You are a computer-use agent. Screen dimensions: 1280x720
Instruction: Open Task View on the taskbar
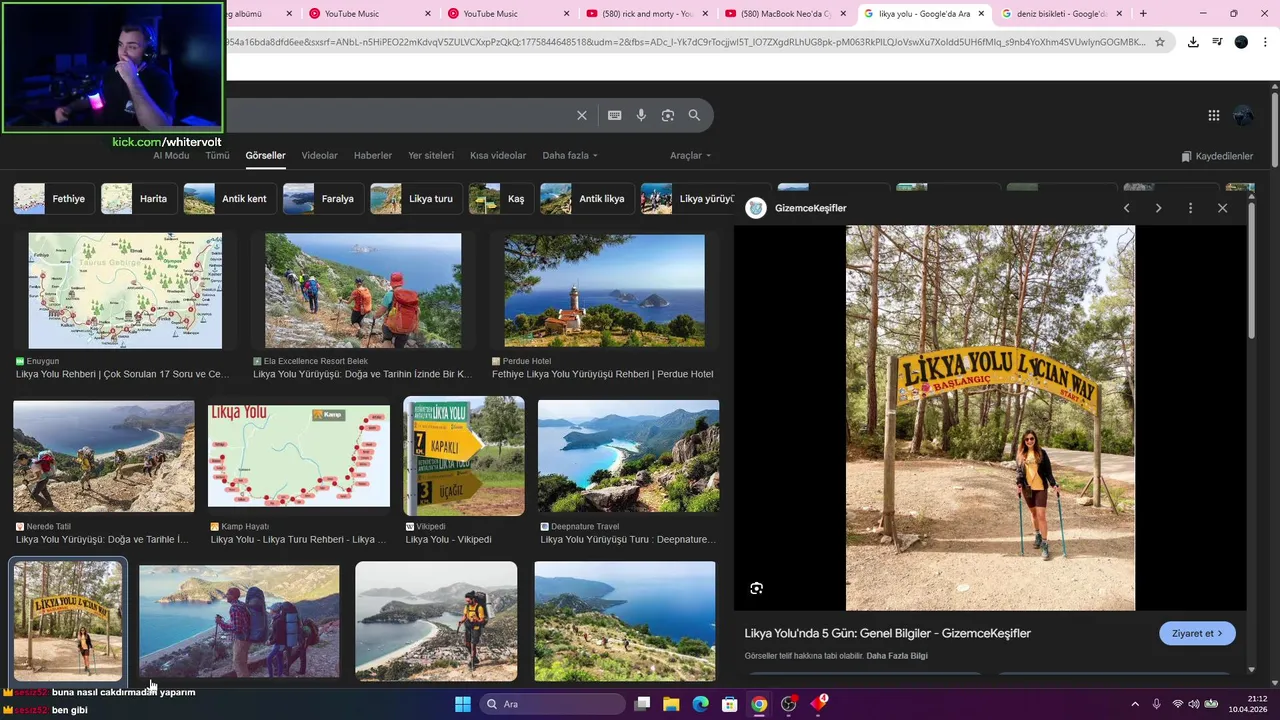pos(643,704)
